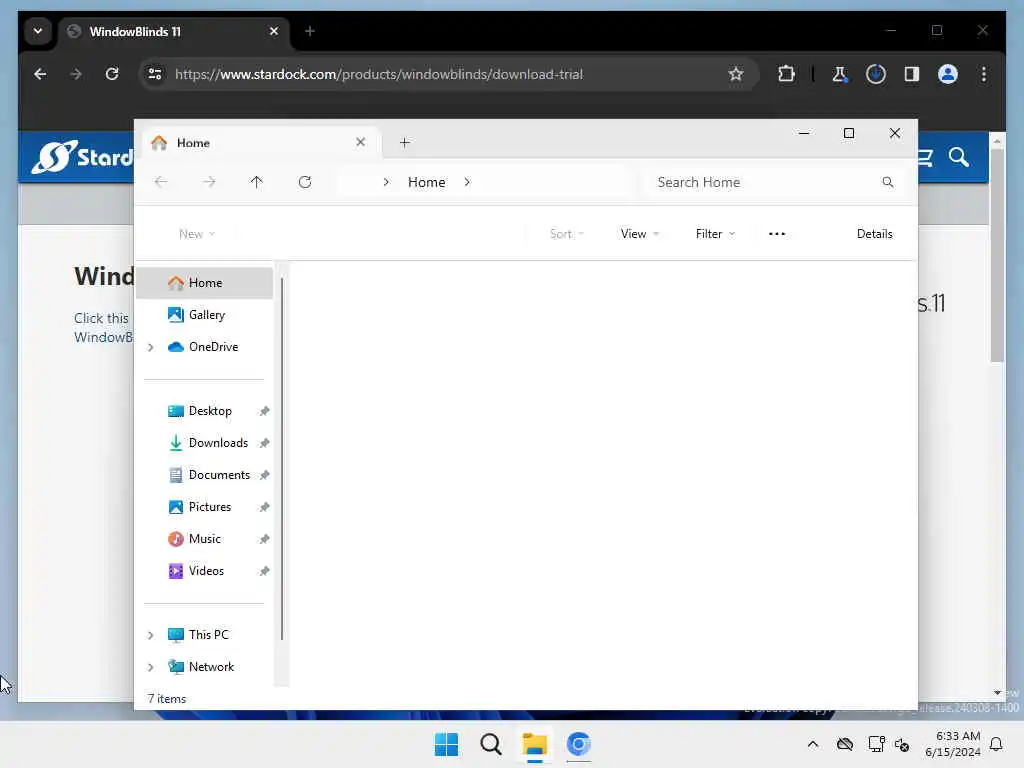Open the Chrome Extensions puzzle icon

pyautogui.click(x=786, y=74)
